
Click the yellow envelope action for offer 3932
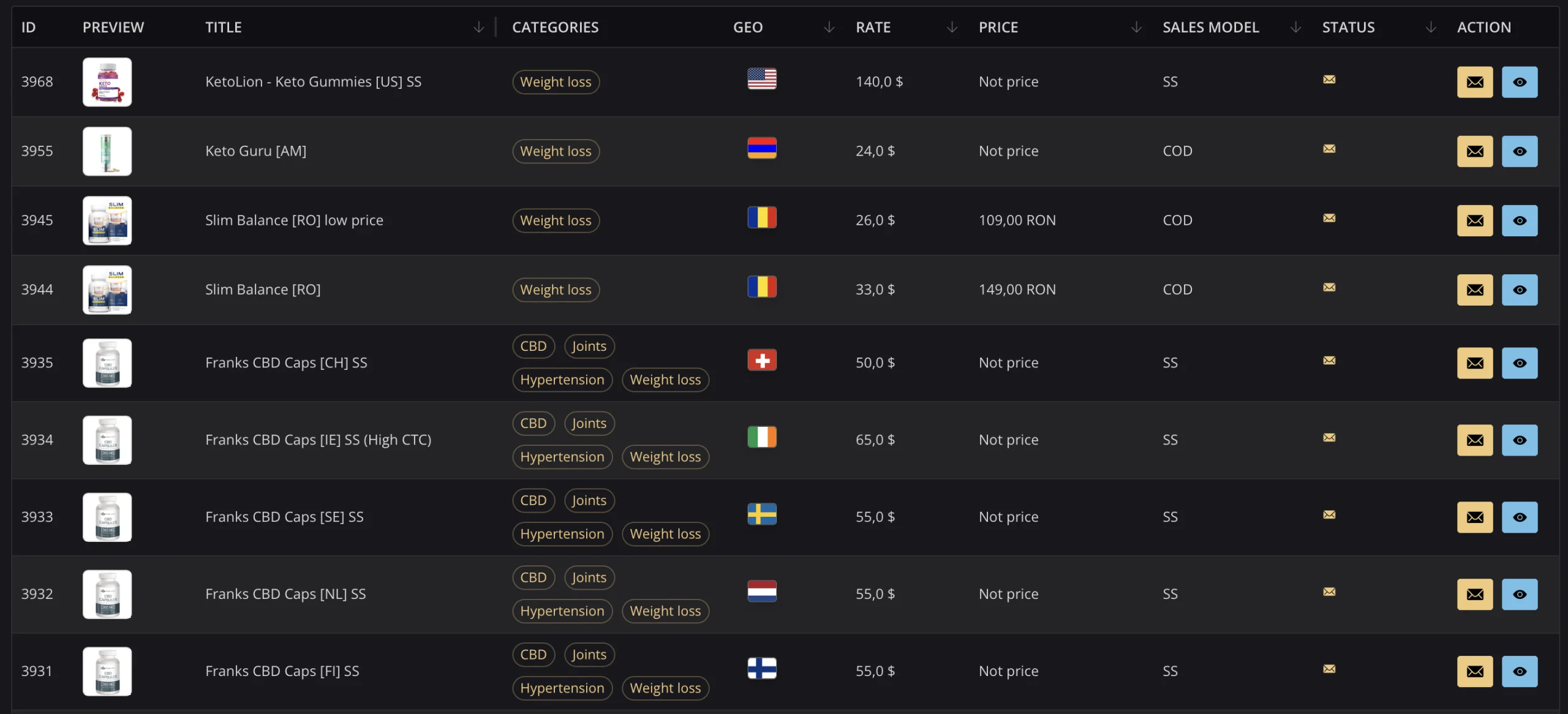click(1474, 595)
